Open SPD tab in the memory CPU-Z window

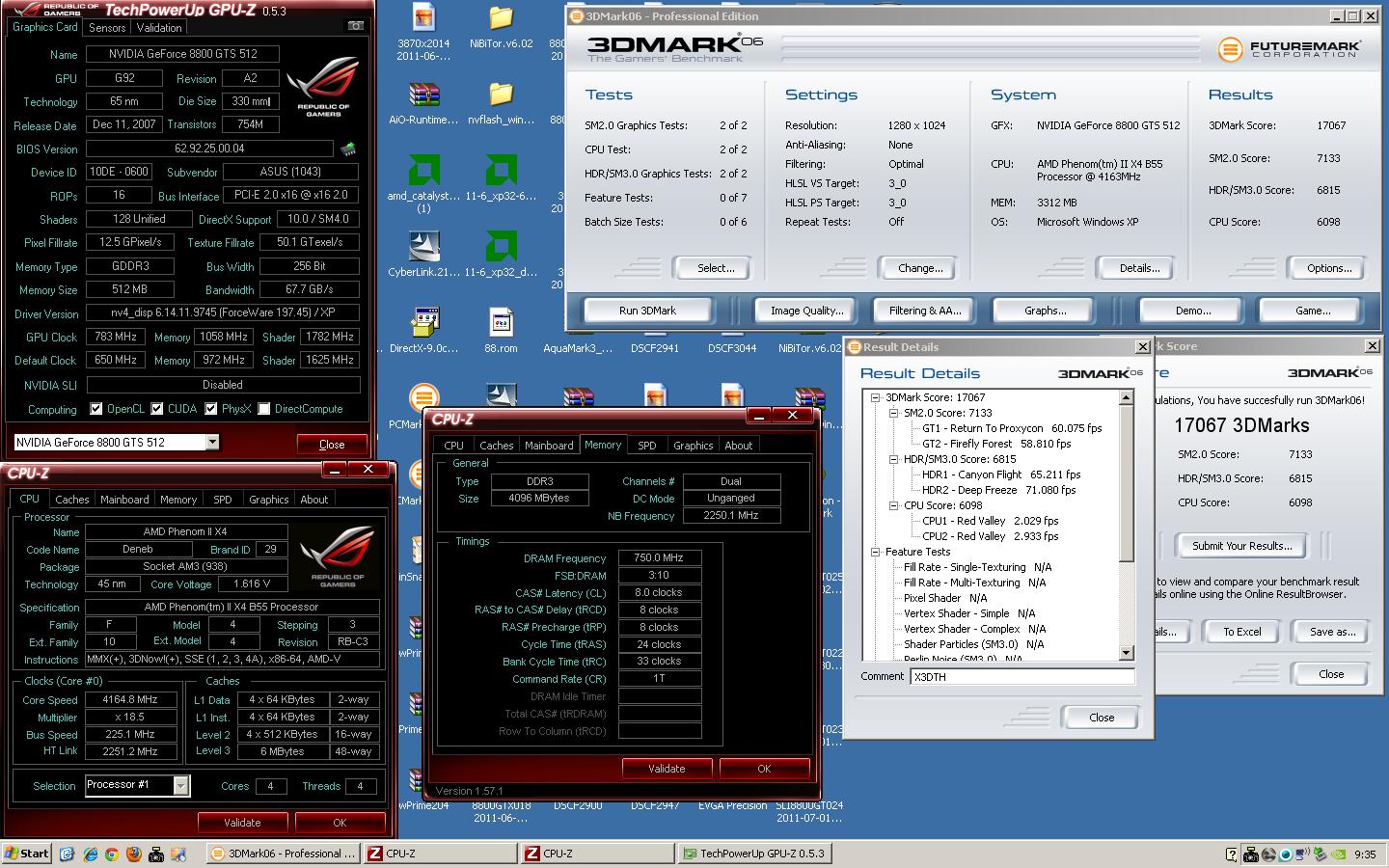[646, 446]
